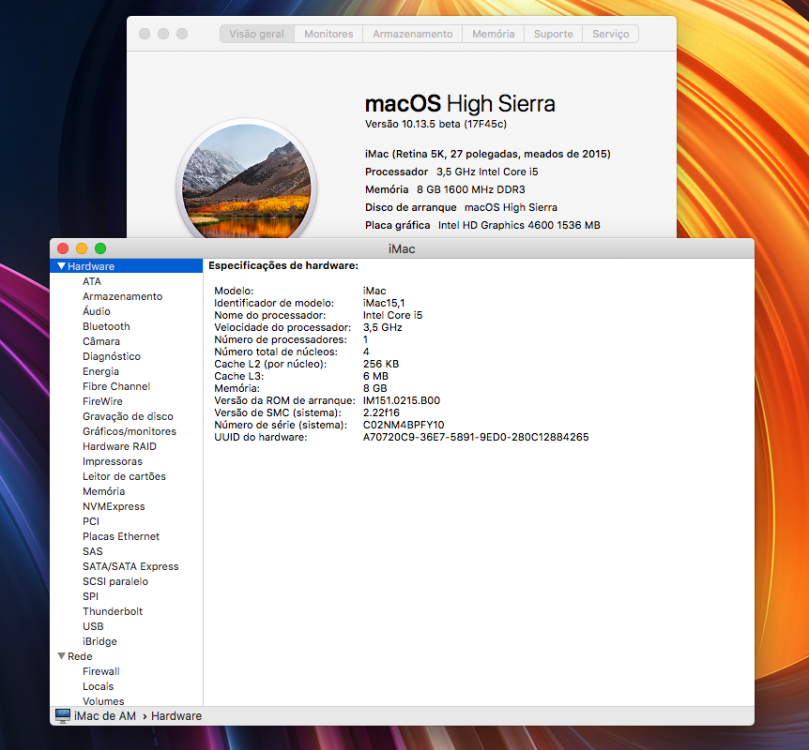Image resolution: width=809 pixels, height=750 pixels.
Task: Select Fibre Channel in the sidebar
Action: tap(116, 386)
